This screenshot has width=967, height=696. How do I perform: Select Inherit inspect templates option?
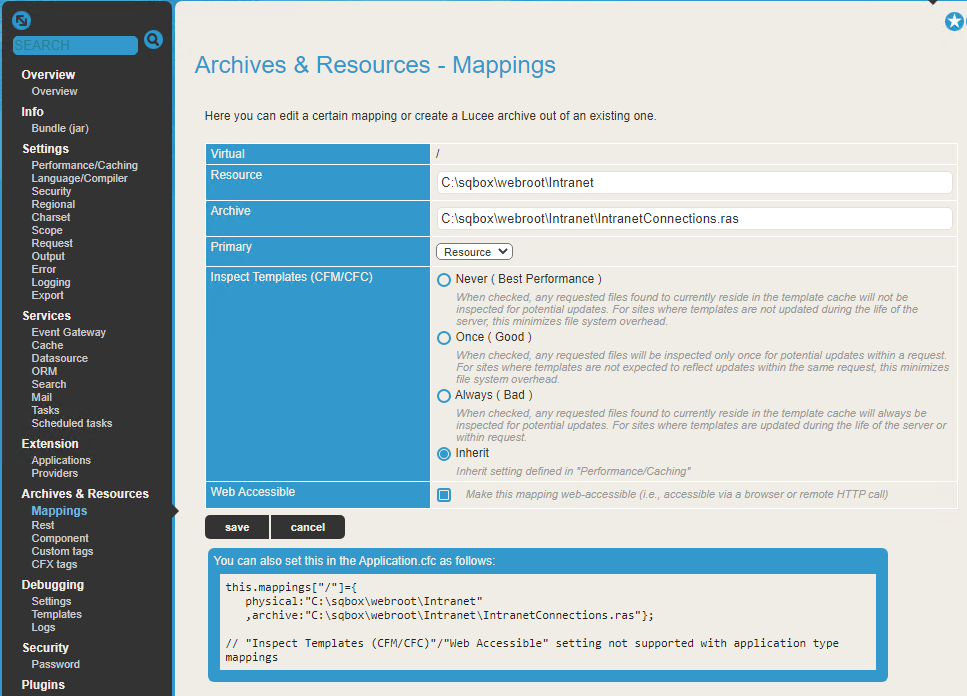pyautogui.click(x=443, y=454)
